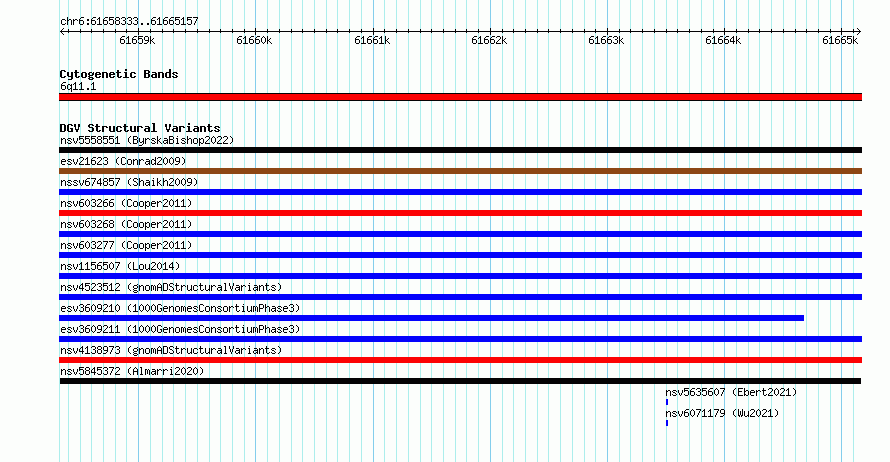Click the 6q11.1 band label

click(78, 86)
